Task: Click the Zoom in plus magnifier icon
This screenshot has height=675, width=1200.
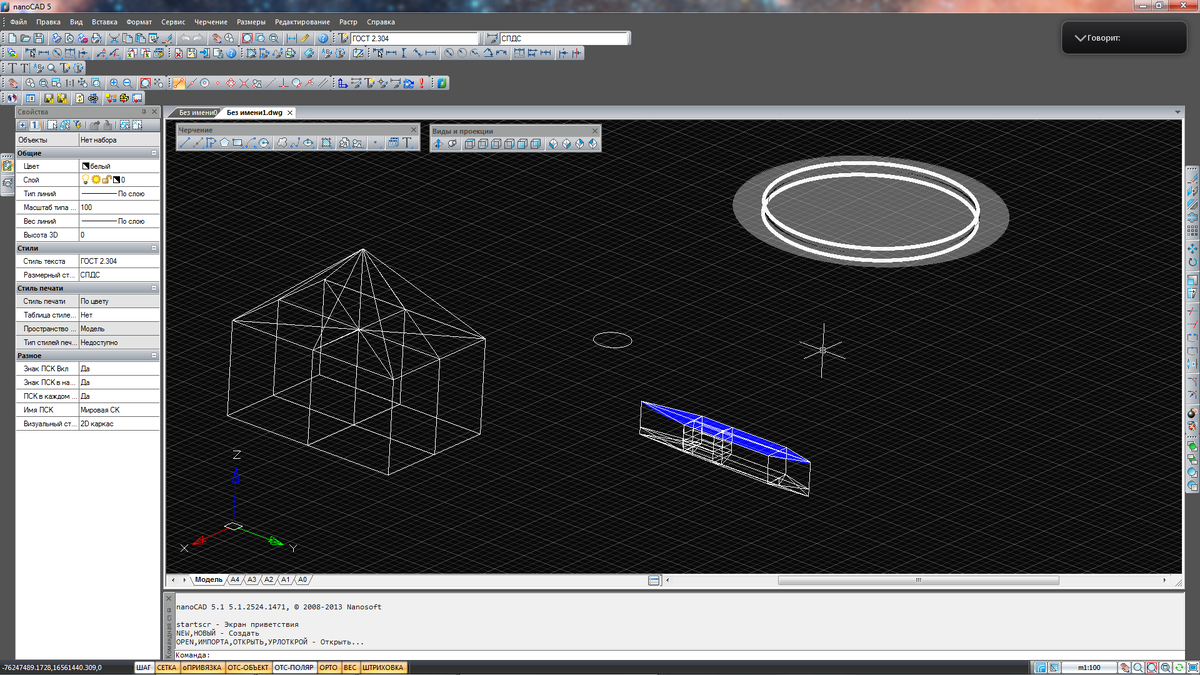Action: click(114, 82)
